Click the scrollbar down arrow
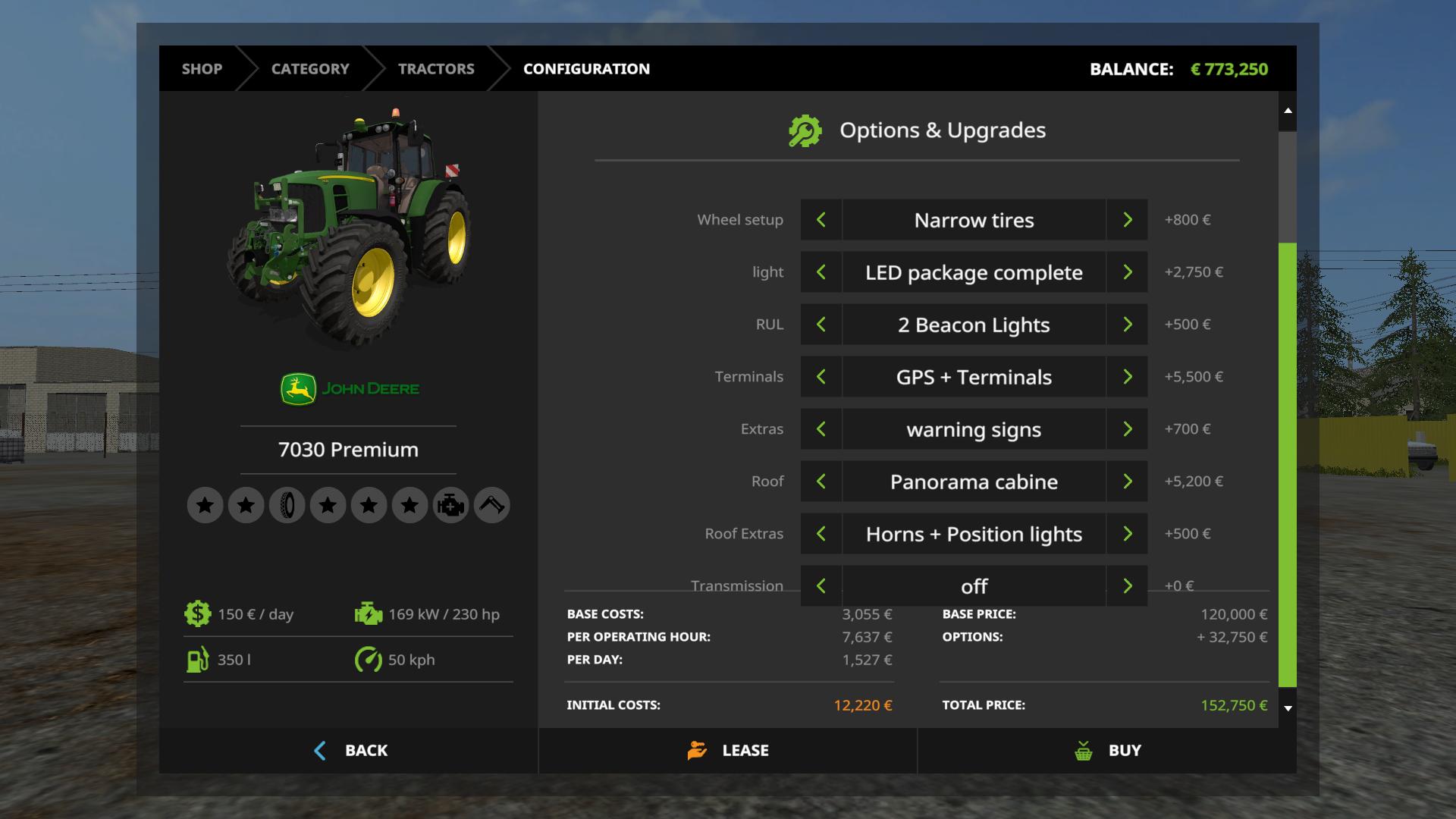 (1288, 708)
